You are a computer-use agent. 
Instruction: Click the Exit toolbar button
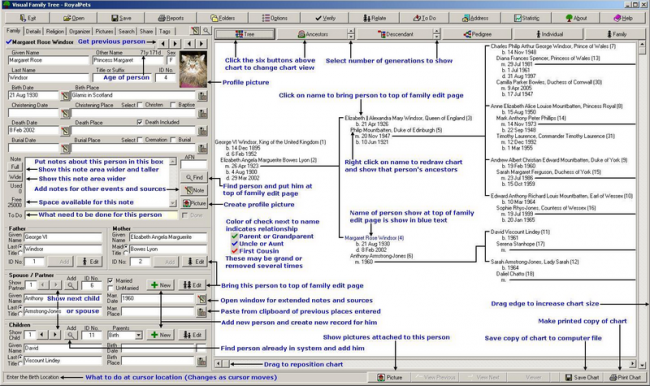pos(27,18)
